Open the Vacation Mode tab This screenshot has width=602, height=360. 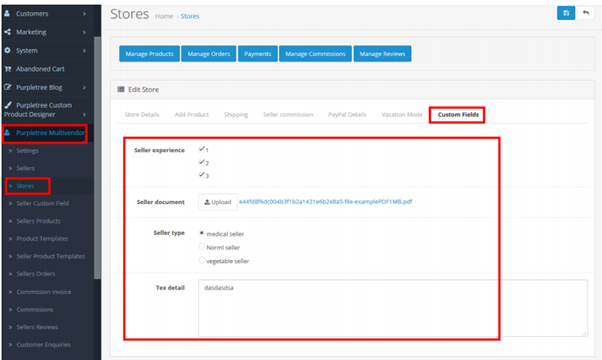(402, 114)
